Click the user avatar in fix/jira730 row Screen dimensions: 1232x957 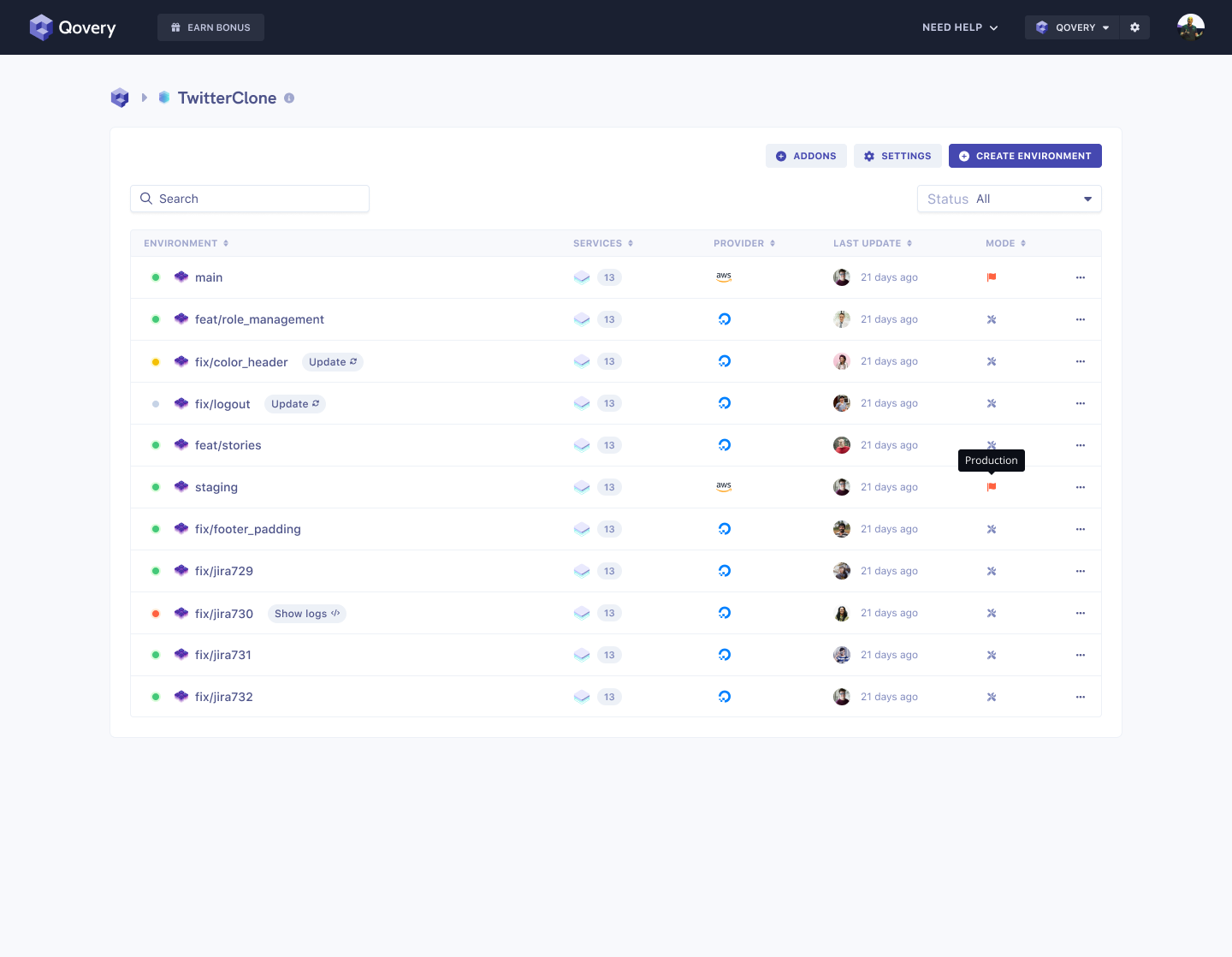point(842,613)
